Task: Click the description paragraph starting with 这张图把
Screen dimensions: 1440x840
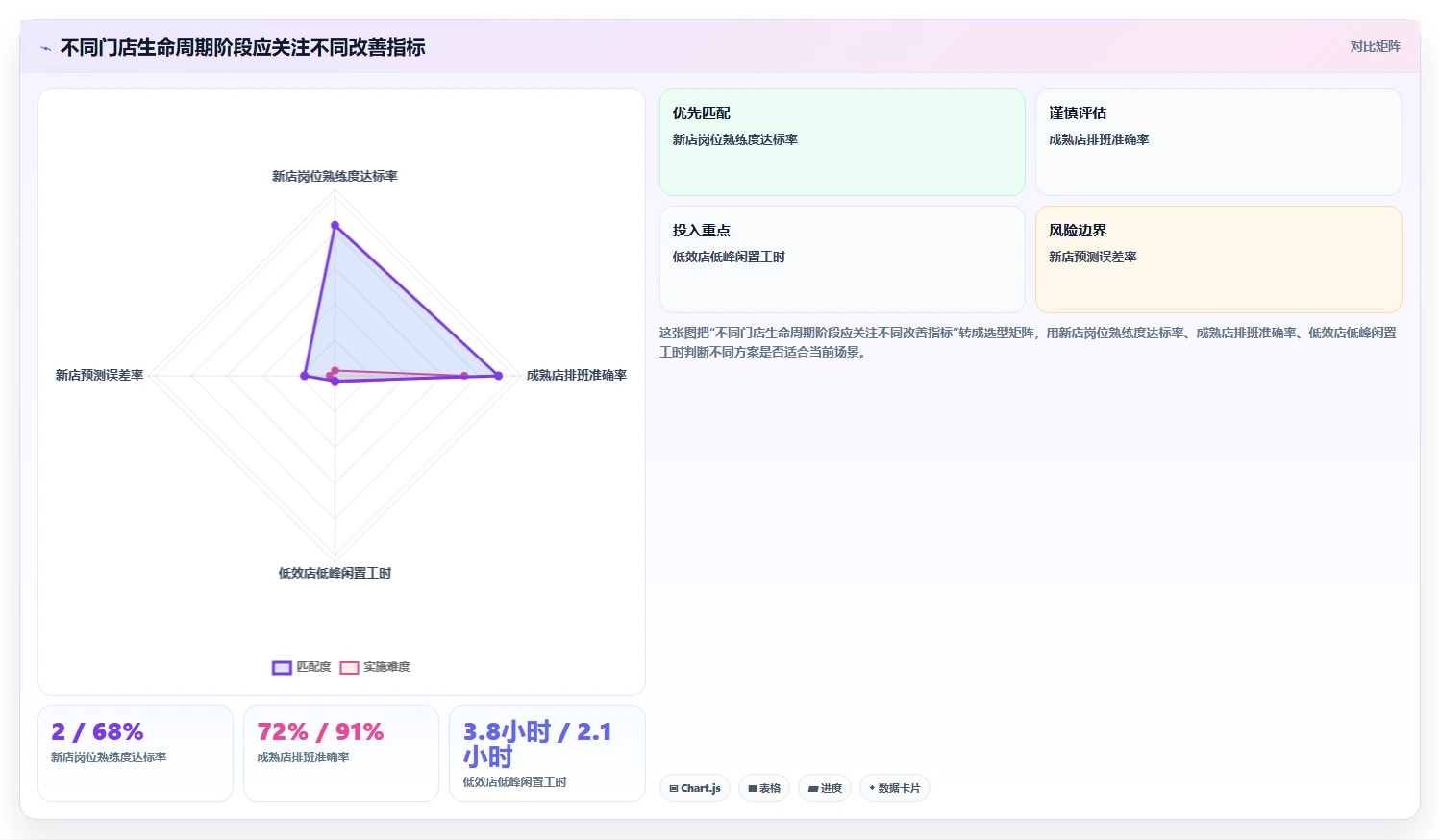Action: click(x=1028, y=342)
